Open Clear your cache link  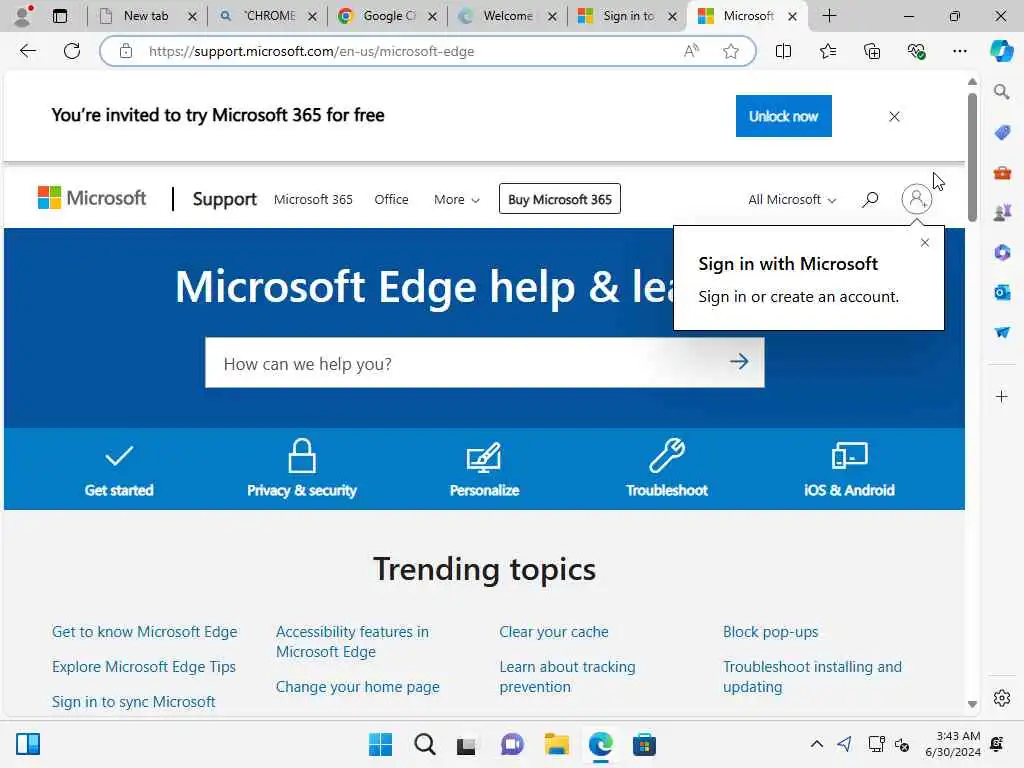click(554, 632)
